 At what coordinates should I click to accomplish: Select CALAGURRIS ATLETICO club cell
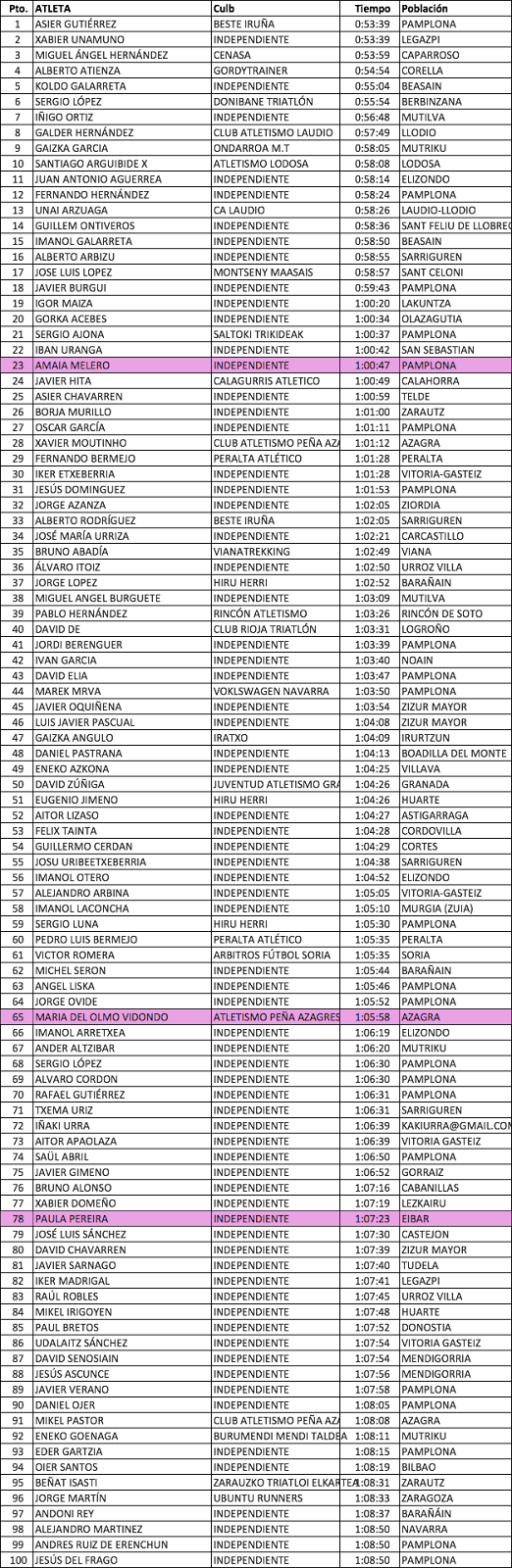266,381
